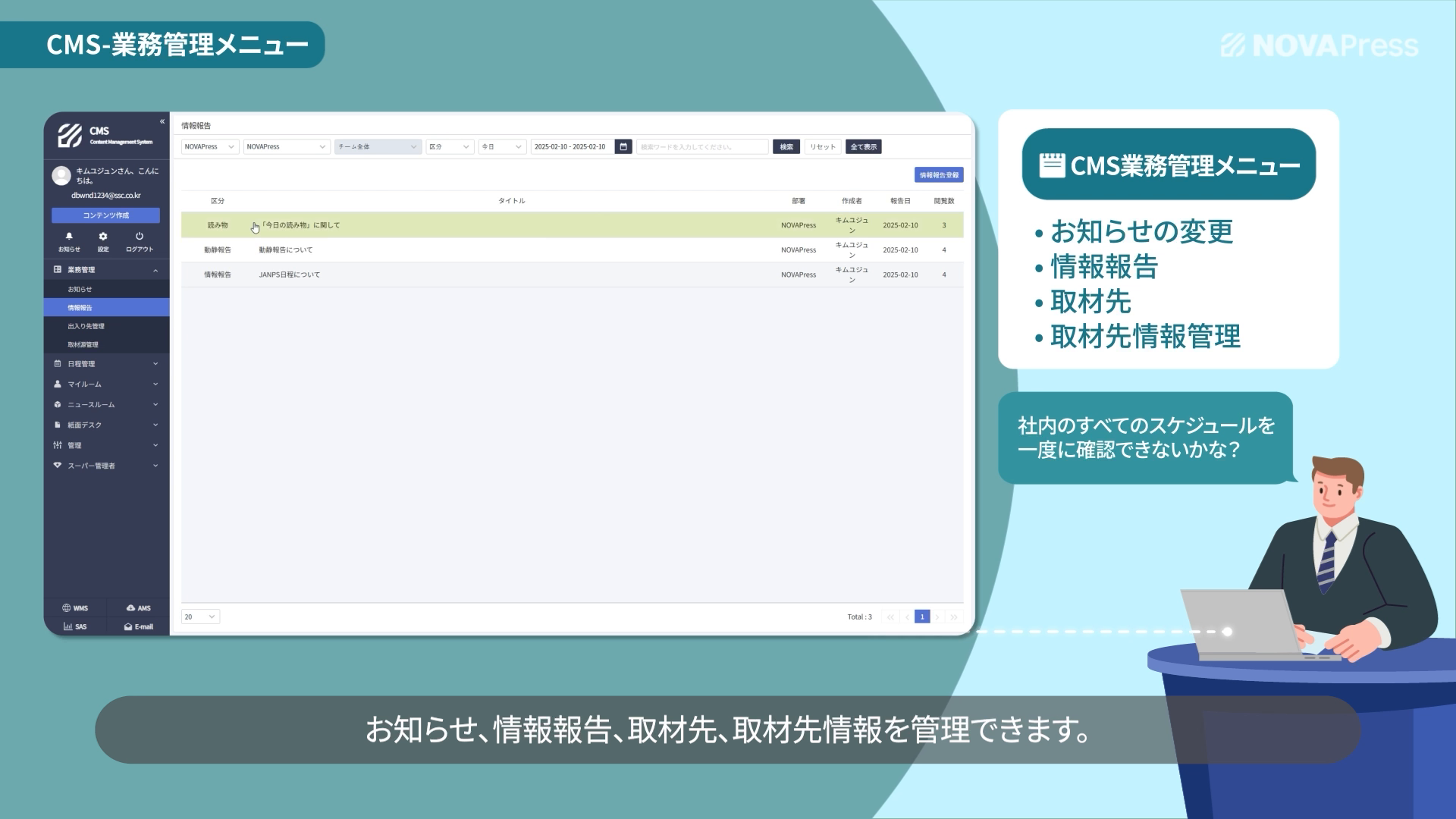Click the スーパー管理者 diamond icon
This screenshot has width=1456, height=819.
(x=58, y=466)
